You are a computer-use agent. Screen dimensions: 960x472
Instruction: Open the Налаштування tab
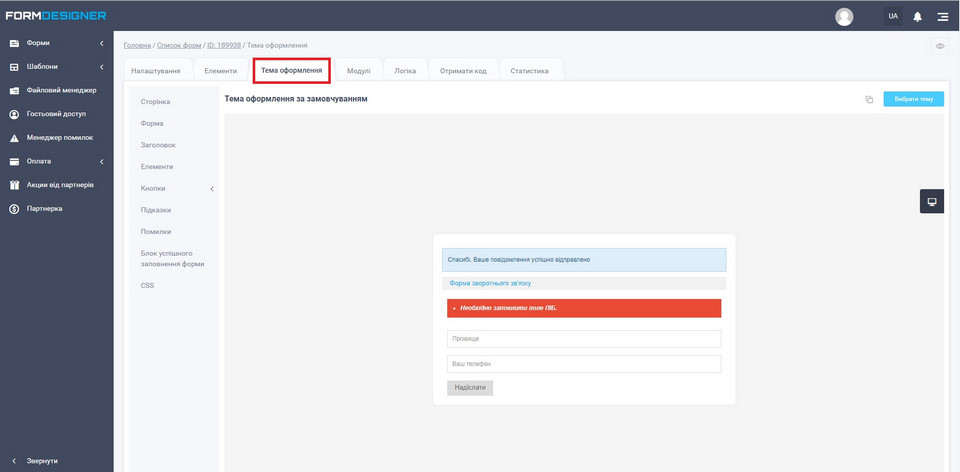156,70
